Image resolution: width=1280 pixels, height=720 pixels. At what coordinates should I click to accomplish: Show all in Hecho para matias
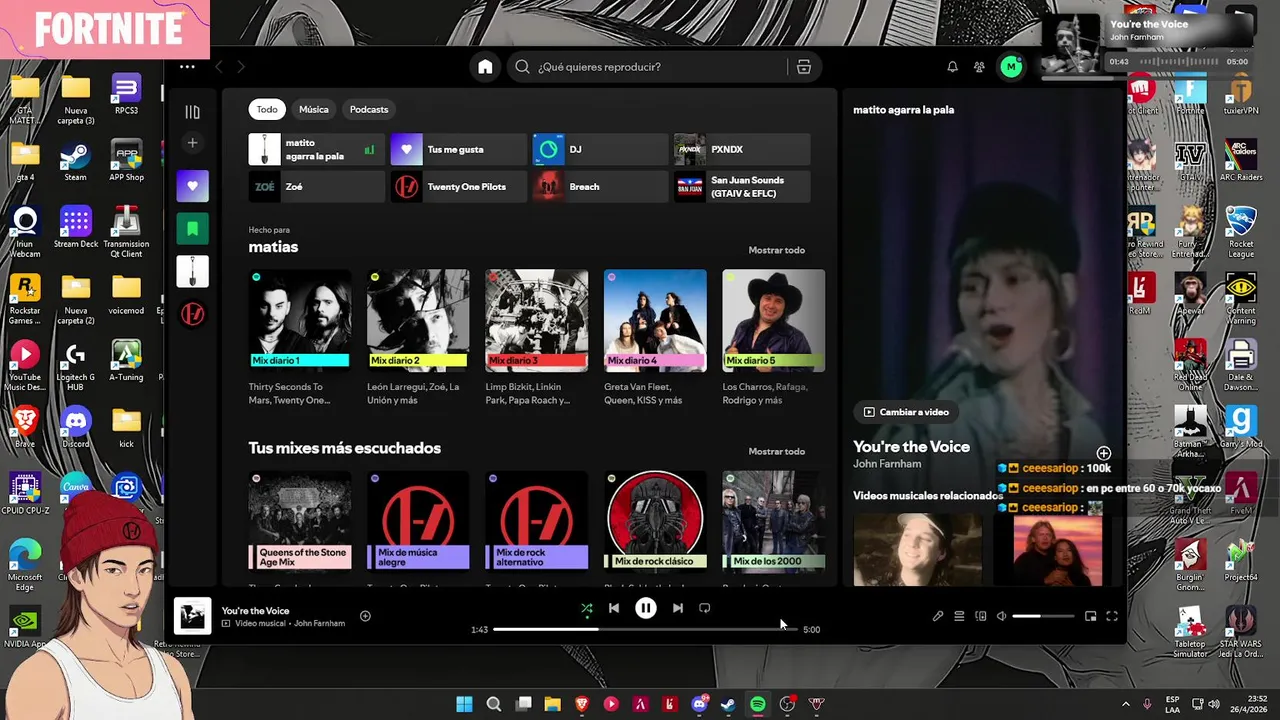tap(776, 250)
